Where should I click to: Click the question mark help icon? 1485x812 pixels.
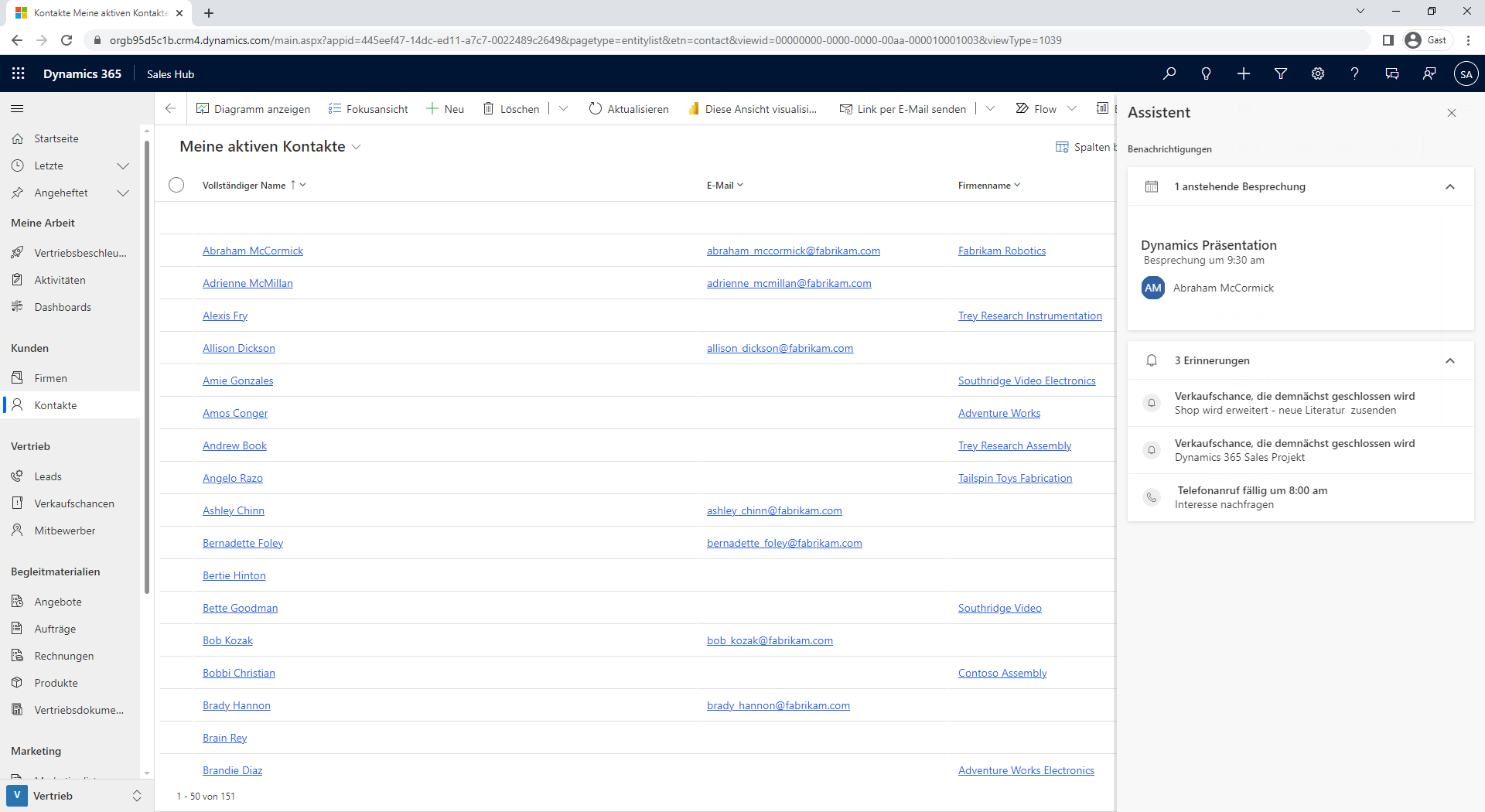pos(1354,73)
